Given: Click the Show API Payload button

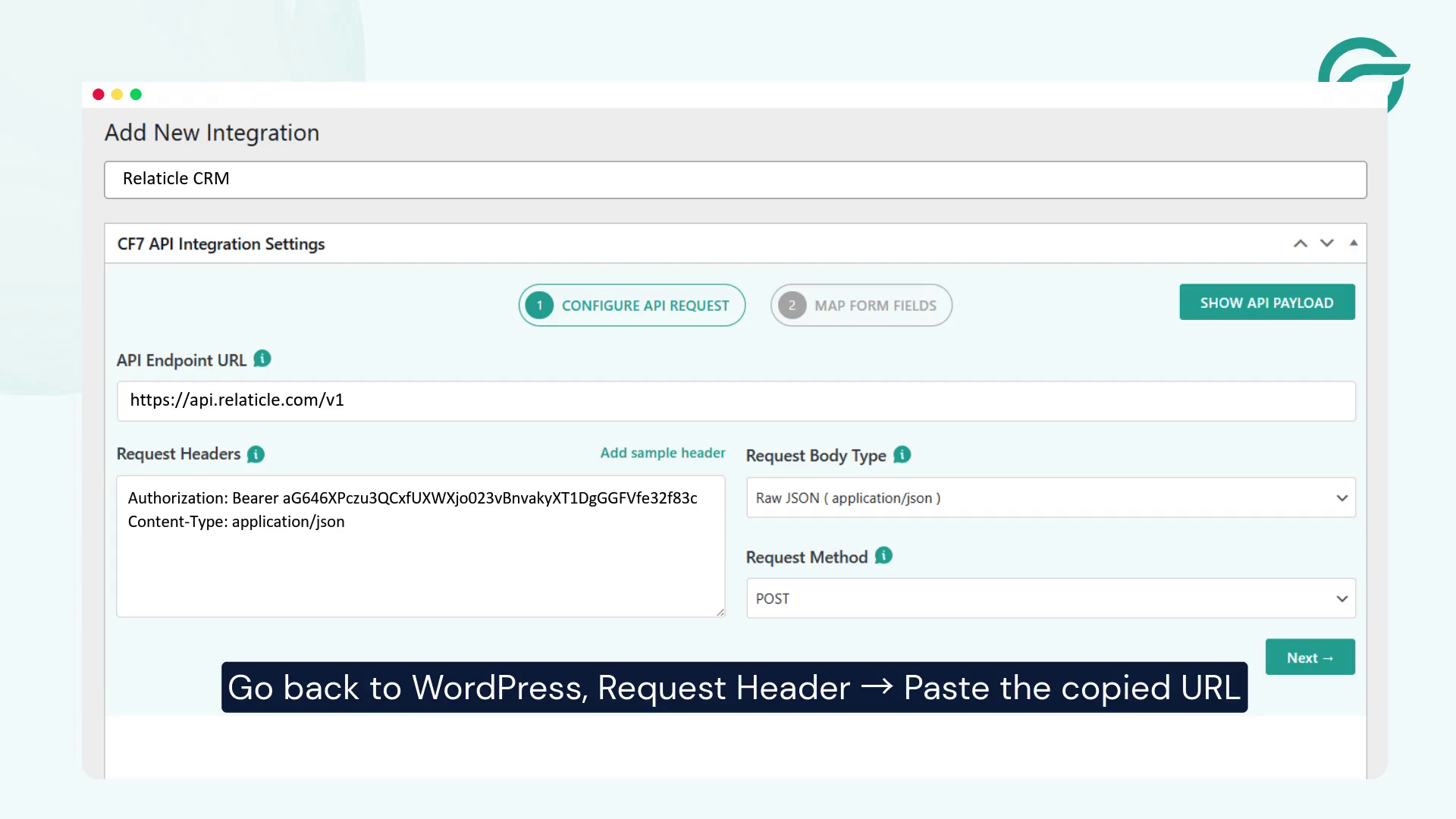Looking at the screenshot, I should point(1267,303).
